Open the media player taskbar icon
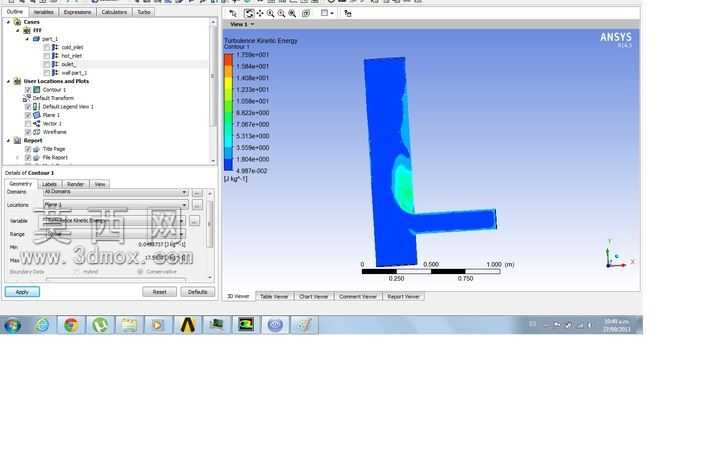The width and height of the screenshot is (704, 469). click(x=158, y=325)
